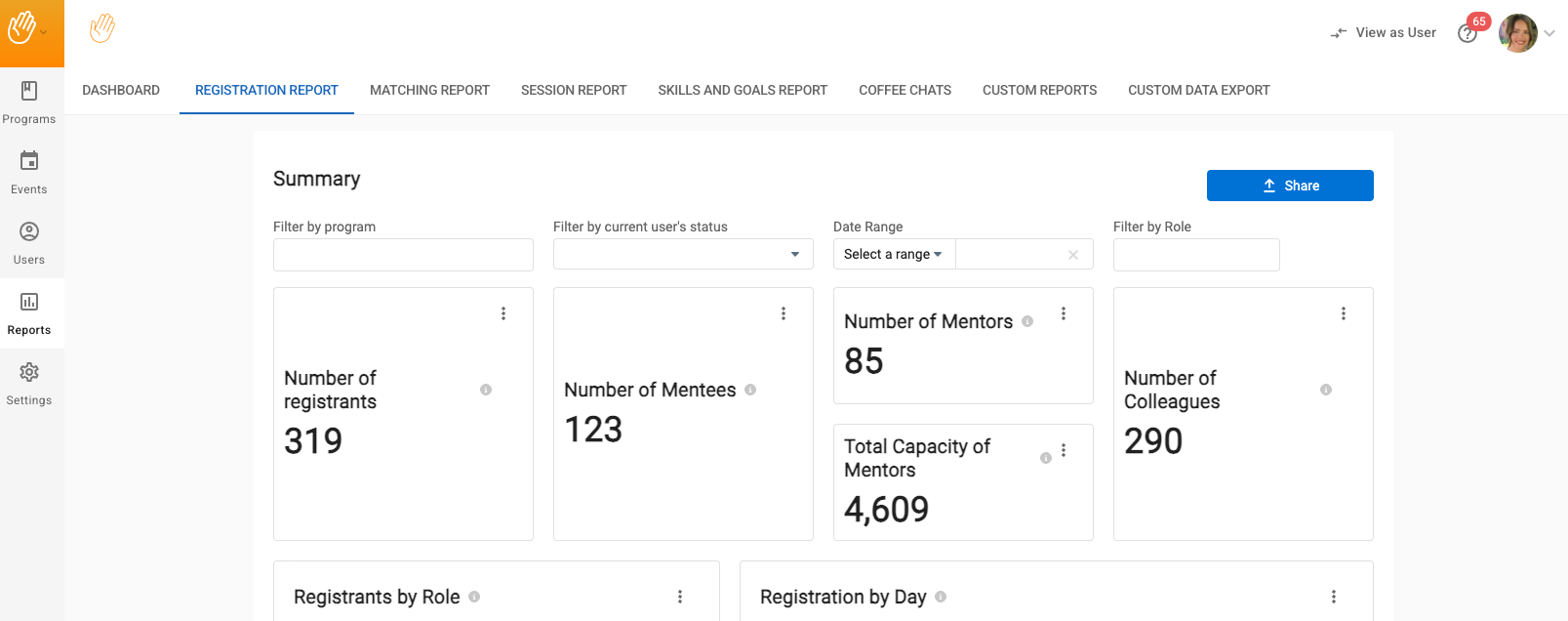
Task: Open the Coffee Chats tab
Action: pos(905,90)
